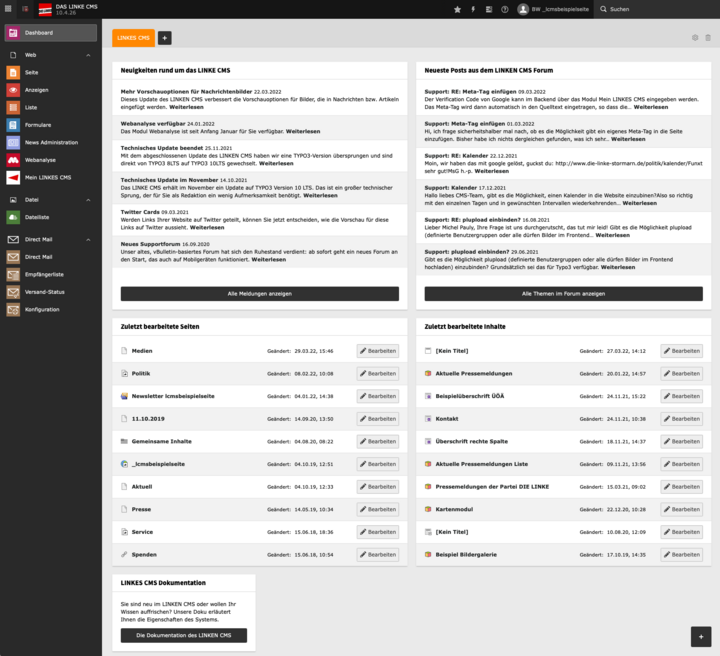Edit Aktuelle Pressemeldungen content via Bearbeiten
The image size is (720, 656).
point(681,373)
